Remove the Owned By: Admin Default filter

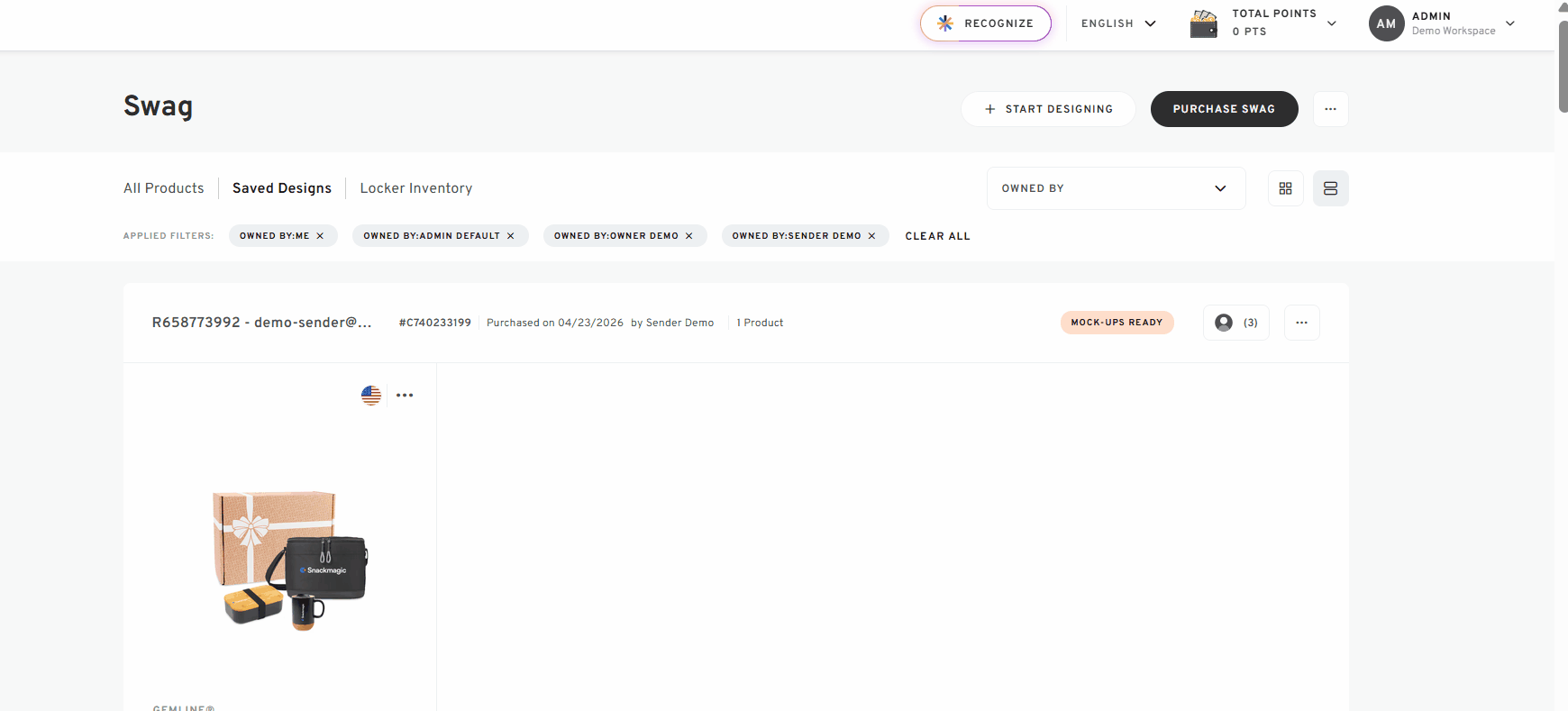click(x=510, y=236)
